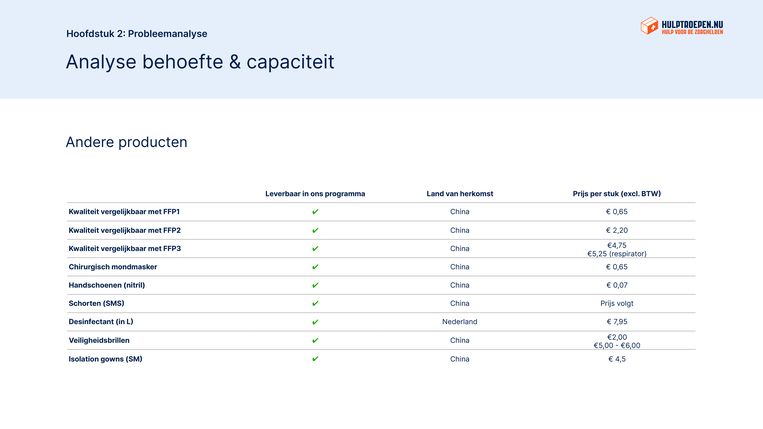Click the checkmark beside Isolation gowns (SM)
763x429 pixels.
[315, 358]
